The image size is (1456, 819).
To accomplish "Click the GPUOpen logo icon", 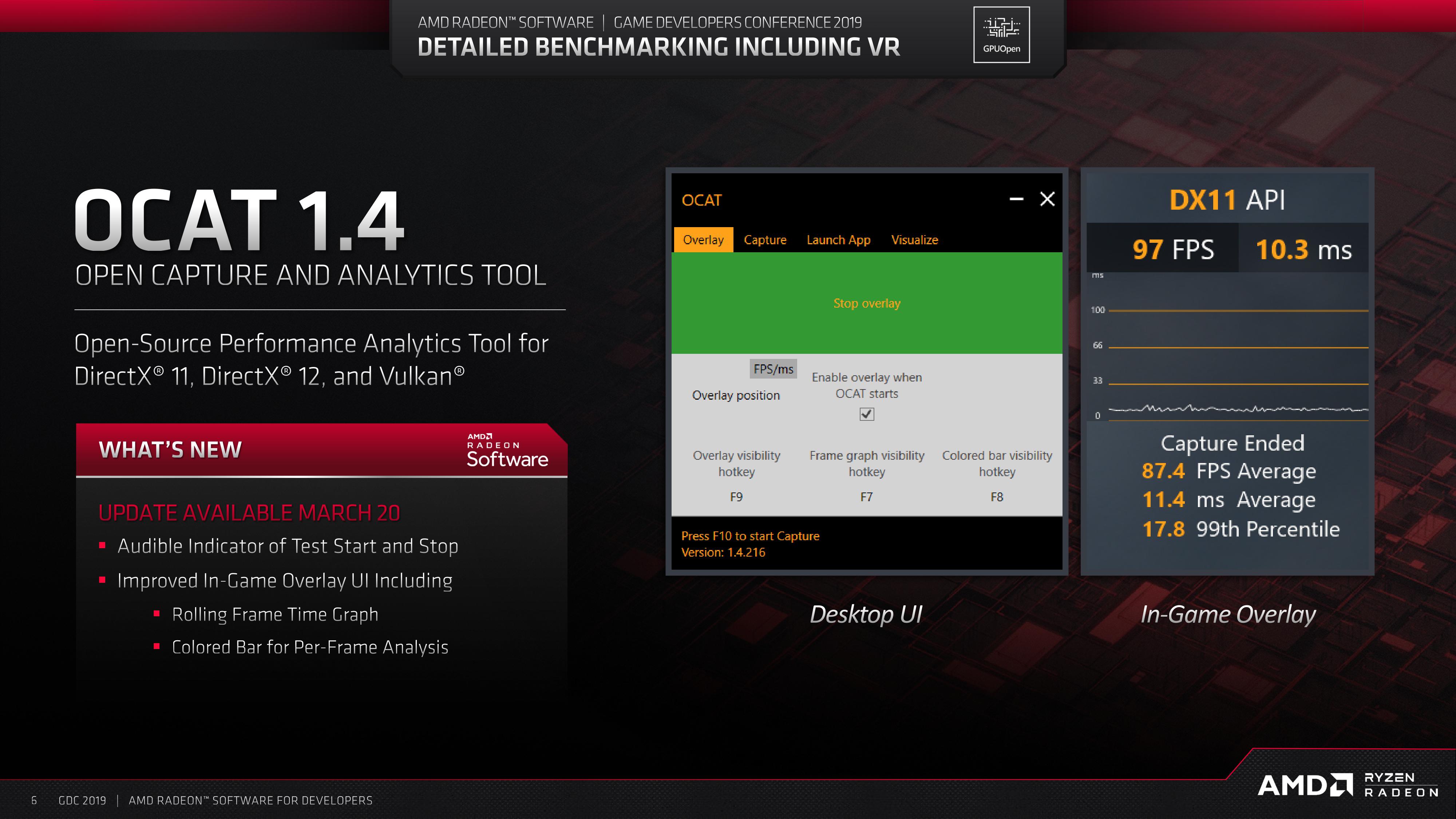I will pos(1001,35).
